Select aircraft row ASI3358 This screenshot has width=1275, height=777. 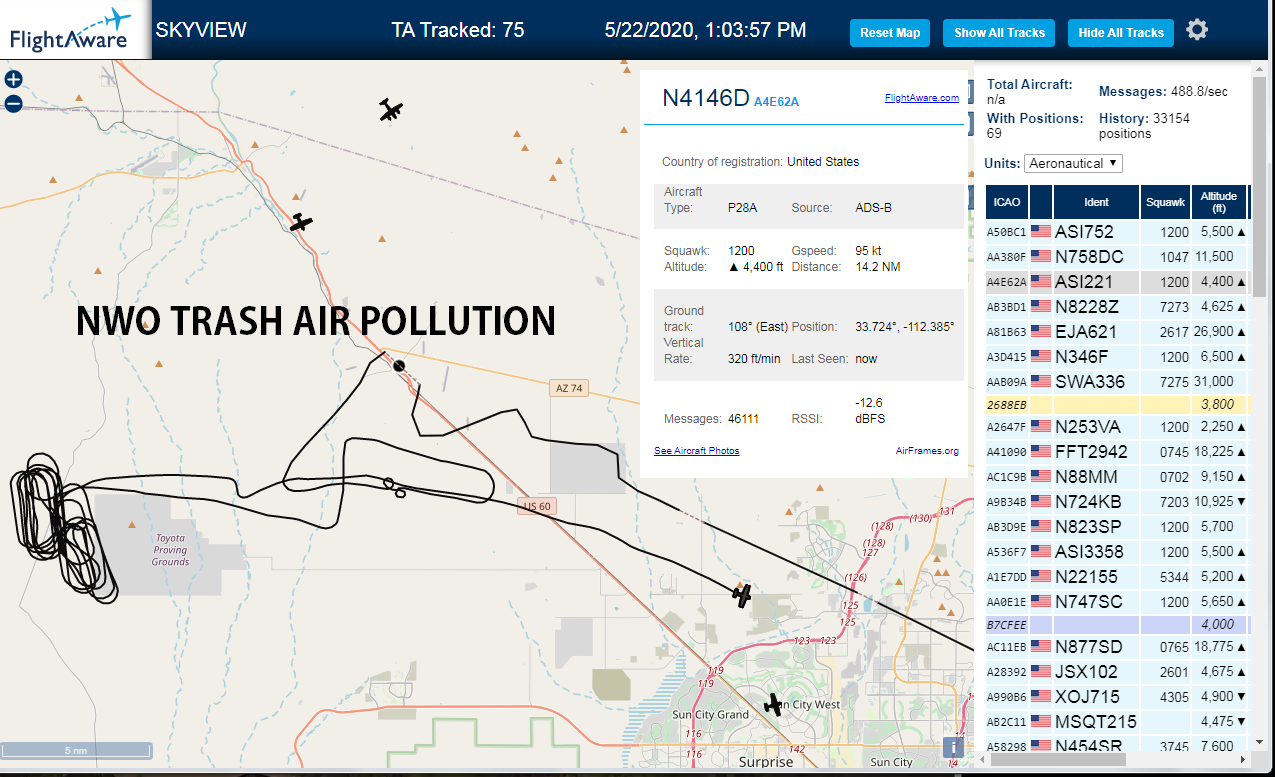click(x=1117, y=552)
